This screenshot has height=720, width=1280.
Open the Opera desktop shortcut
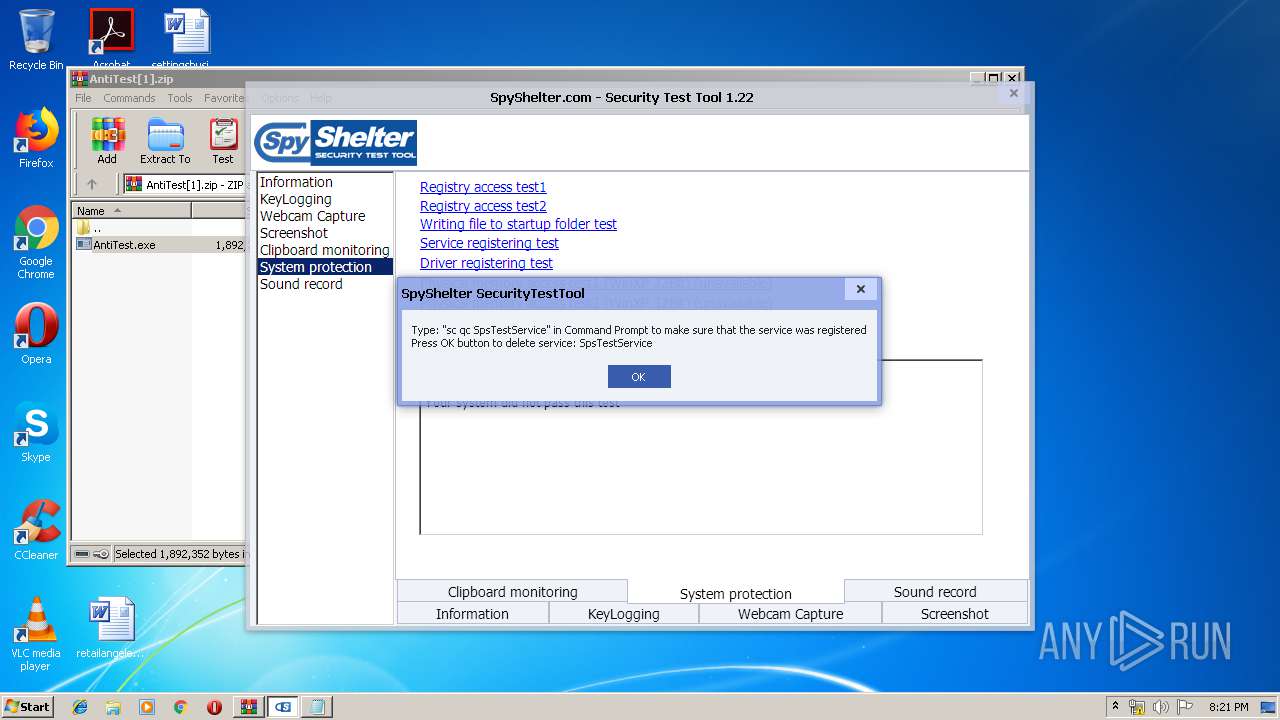[x=36, y=334]
